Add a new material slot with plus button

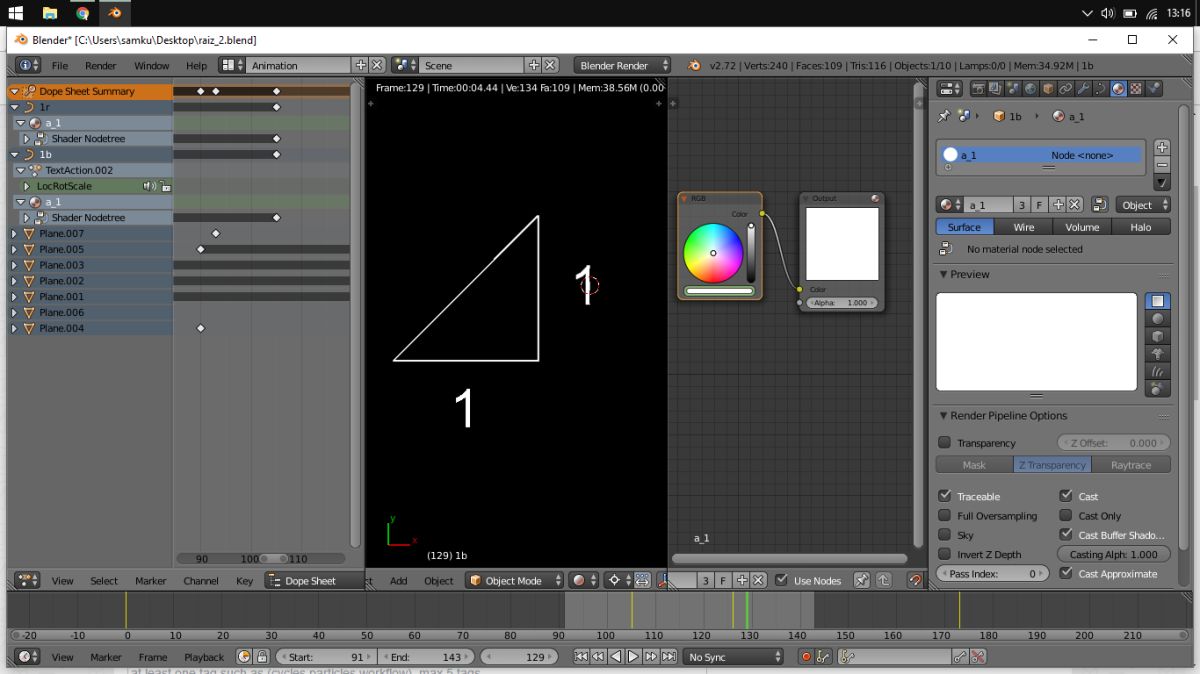tap(1161, 147)
